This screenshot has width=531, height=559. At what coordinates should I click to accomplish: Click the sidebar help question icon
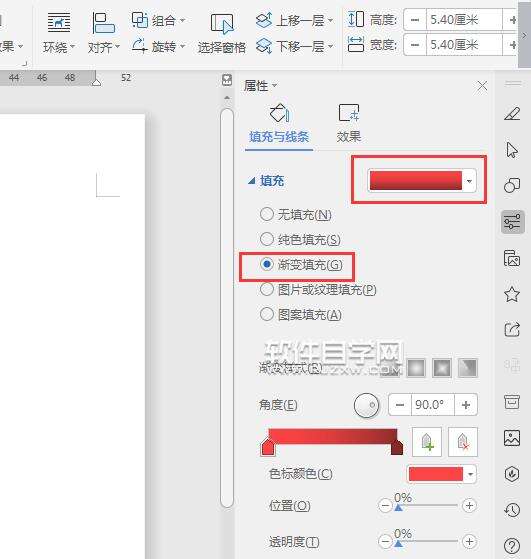point(512,546)
